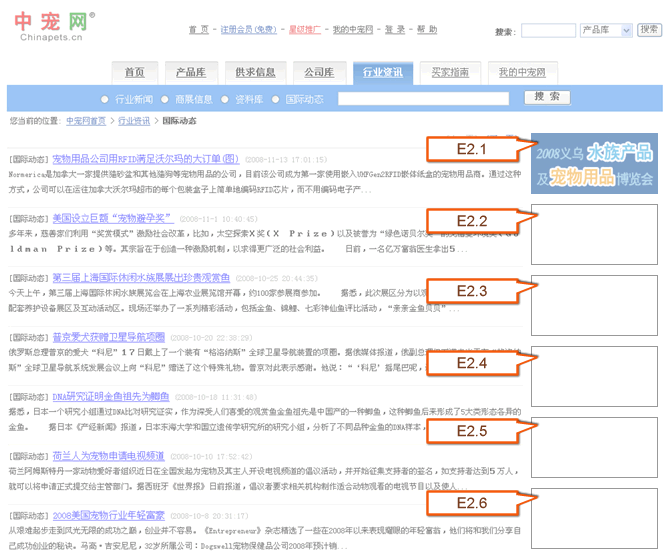
Task: Open the 供求信息 tab
Action: 255,73
